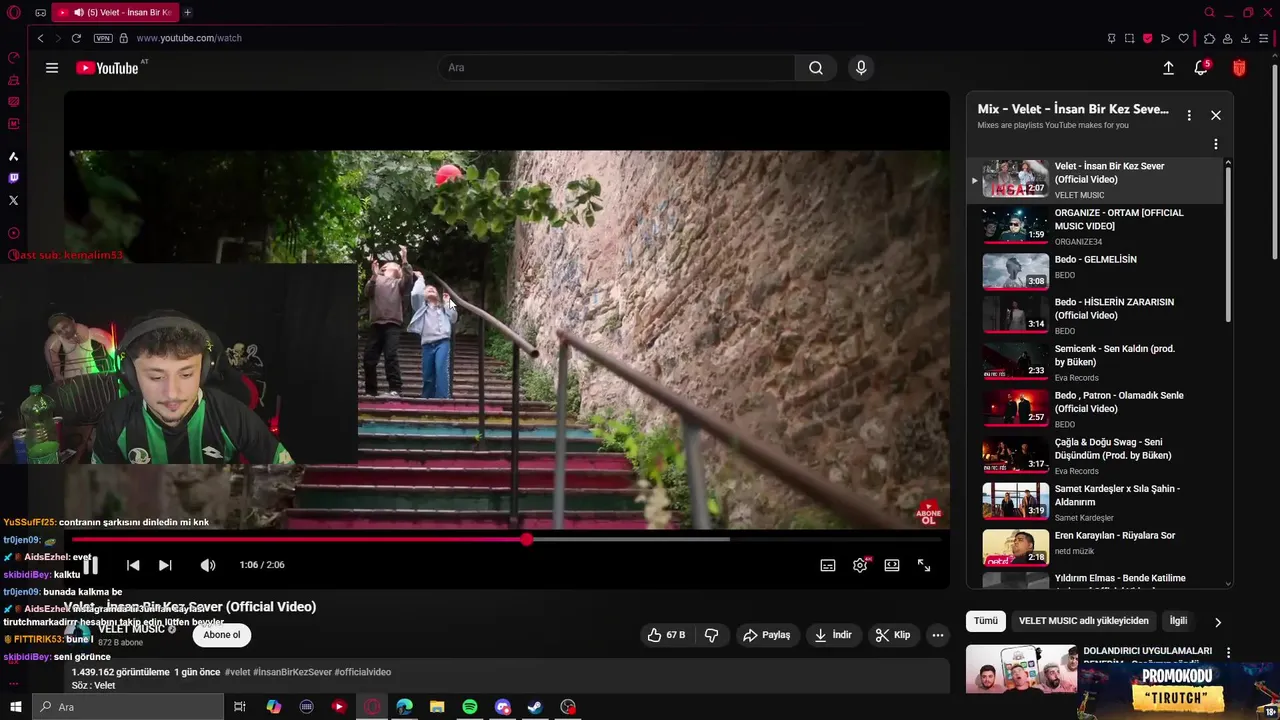Open the Easy Setup sliders icon
1280x720 pixels.
[x=1263, y=38]
